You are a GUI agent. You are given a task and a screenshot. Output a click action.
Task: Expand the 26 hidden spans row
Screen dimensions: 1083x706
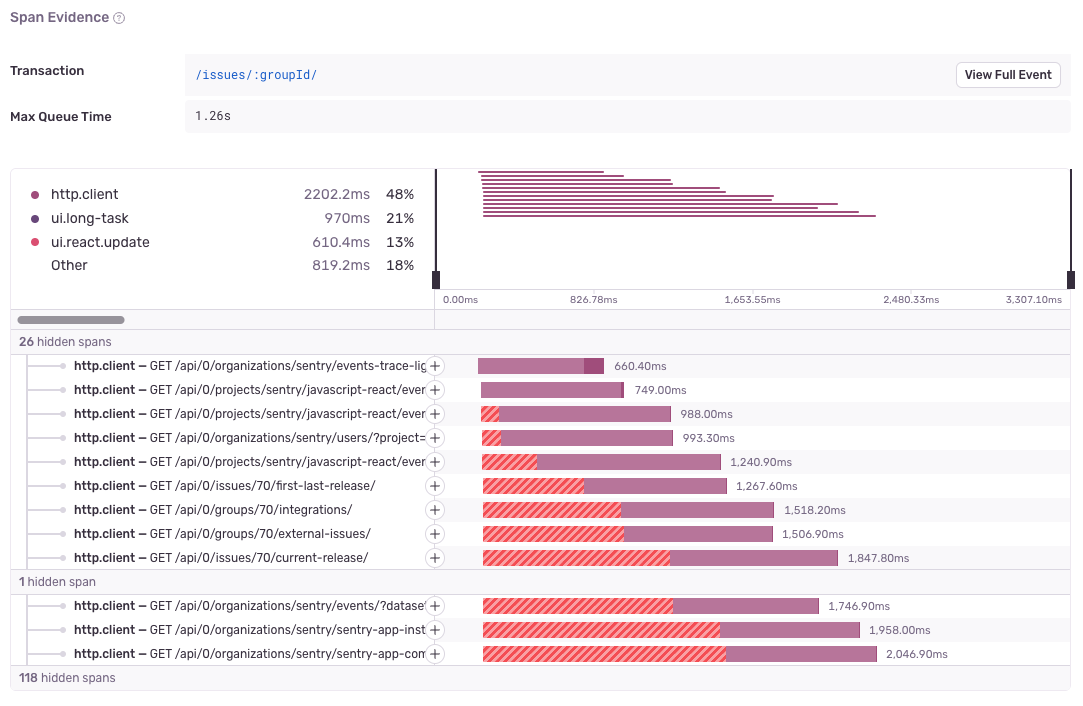65,341
